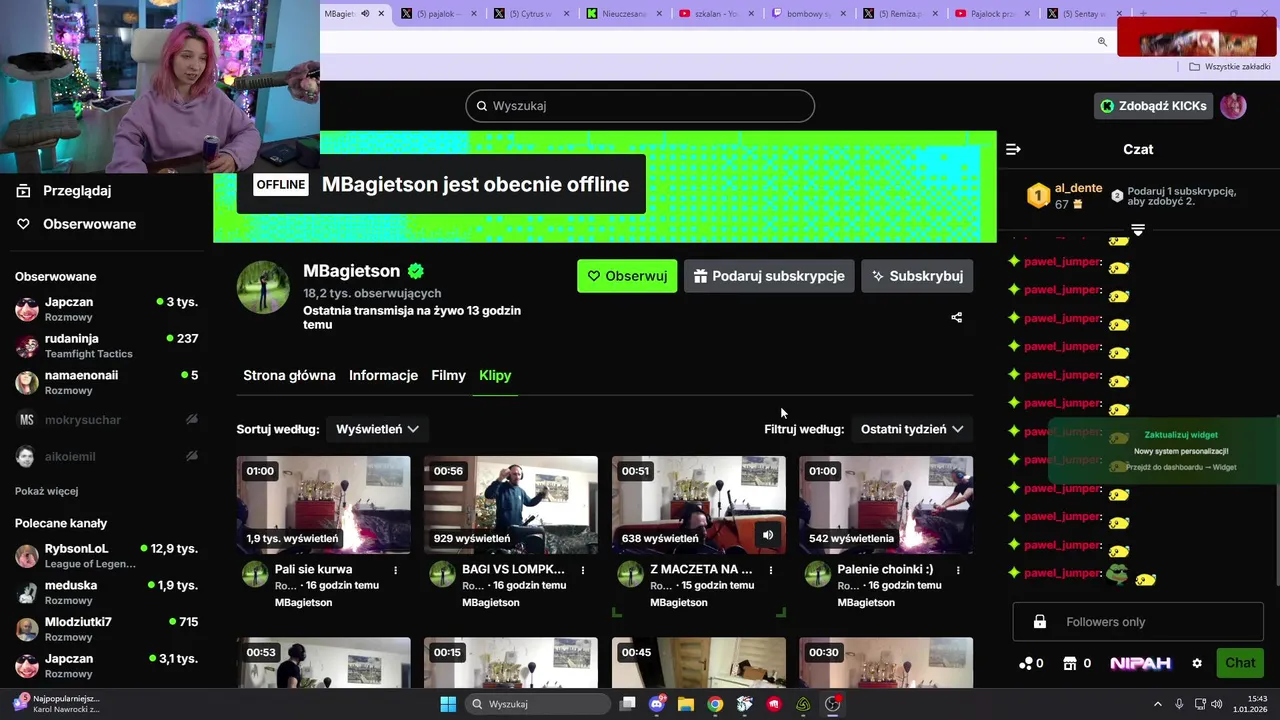Switch to Filmy tab
This screenshot has height=720, width=1280.
coord(448,375)
